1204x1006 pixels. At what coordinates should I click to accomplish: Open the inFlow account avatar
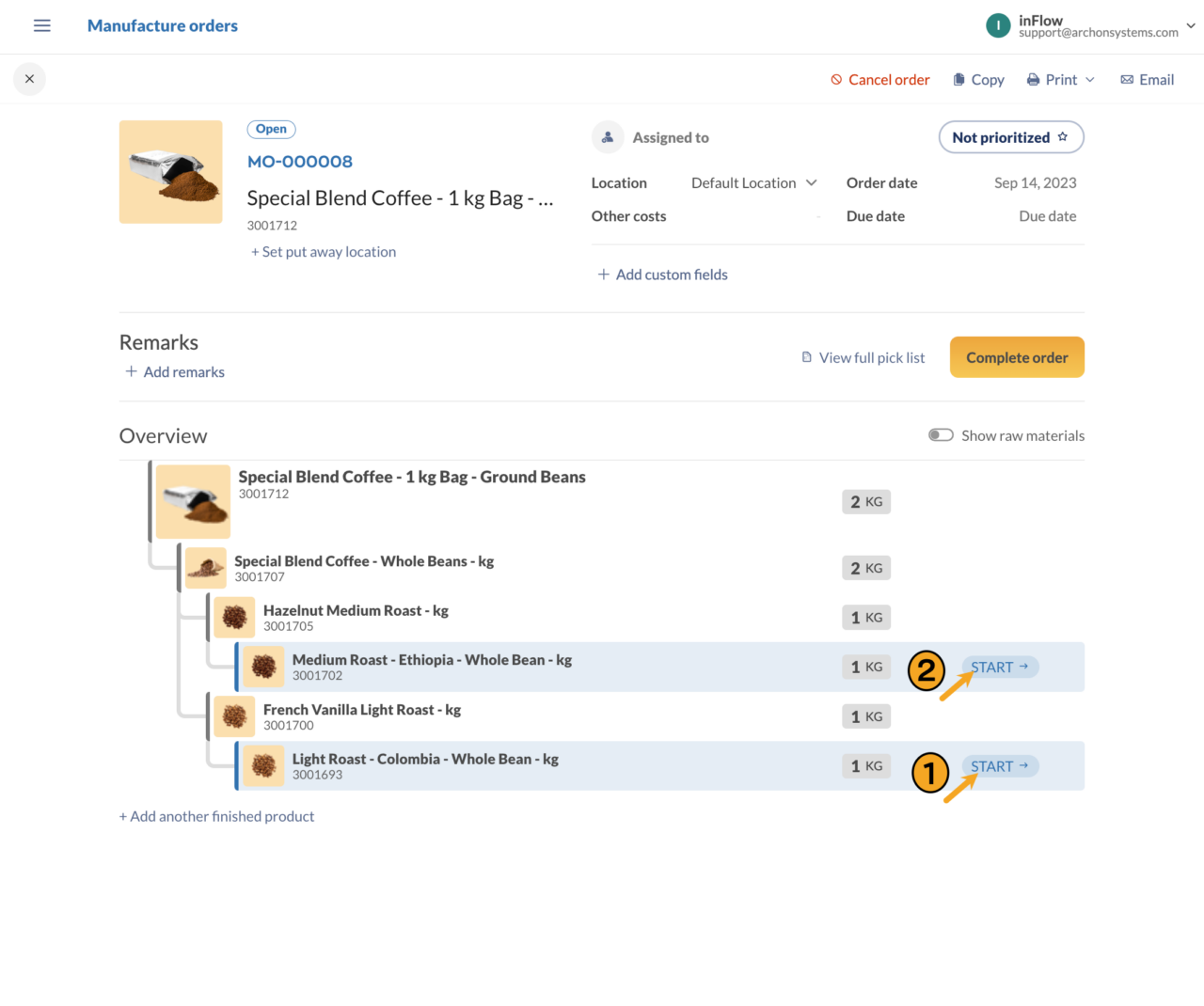[x=998, y=25]
